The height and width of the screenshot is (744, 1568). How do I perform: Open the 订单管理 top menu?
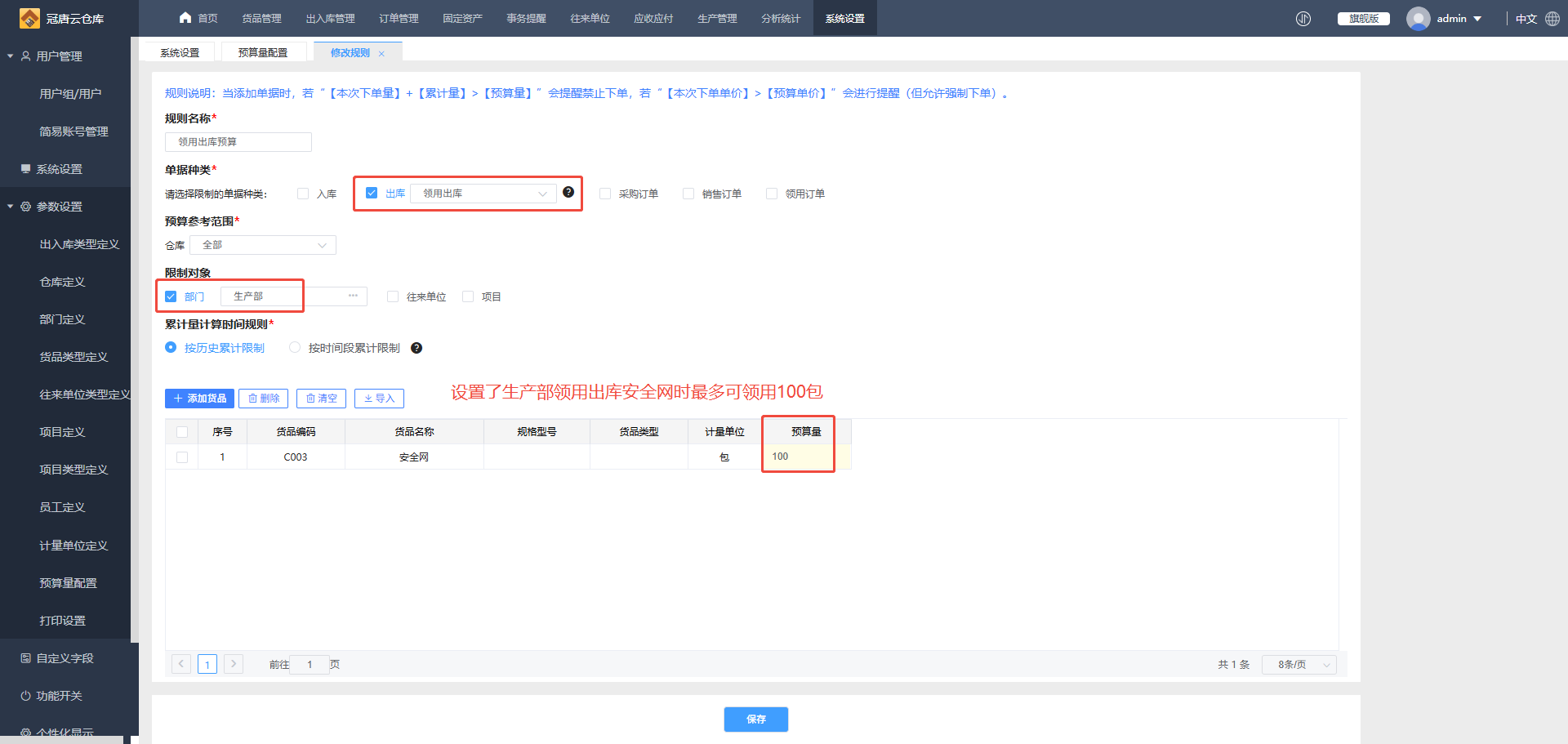click(399, 19)
